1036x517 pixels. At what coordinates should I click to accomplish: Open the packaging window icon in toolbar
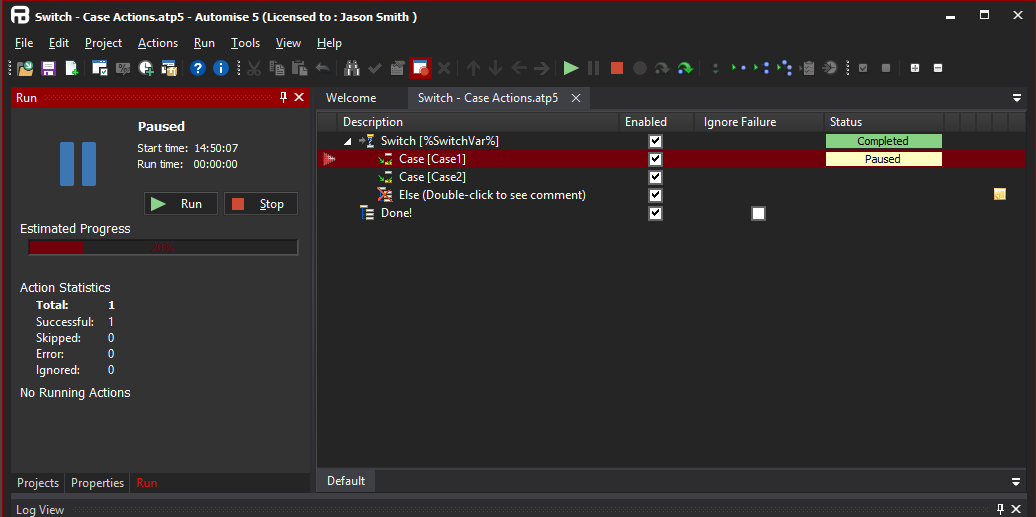pyautogui.click(x=169, y=67)
